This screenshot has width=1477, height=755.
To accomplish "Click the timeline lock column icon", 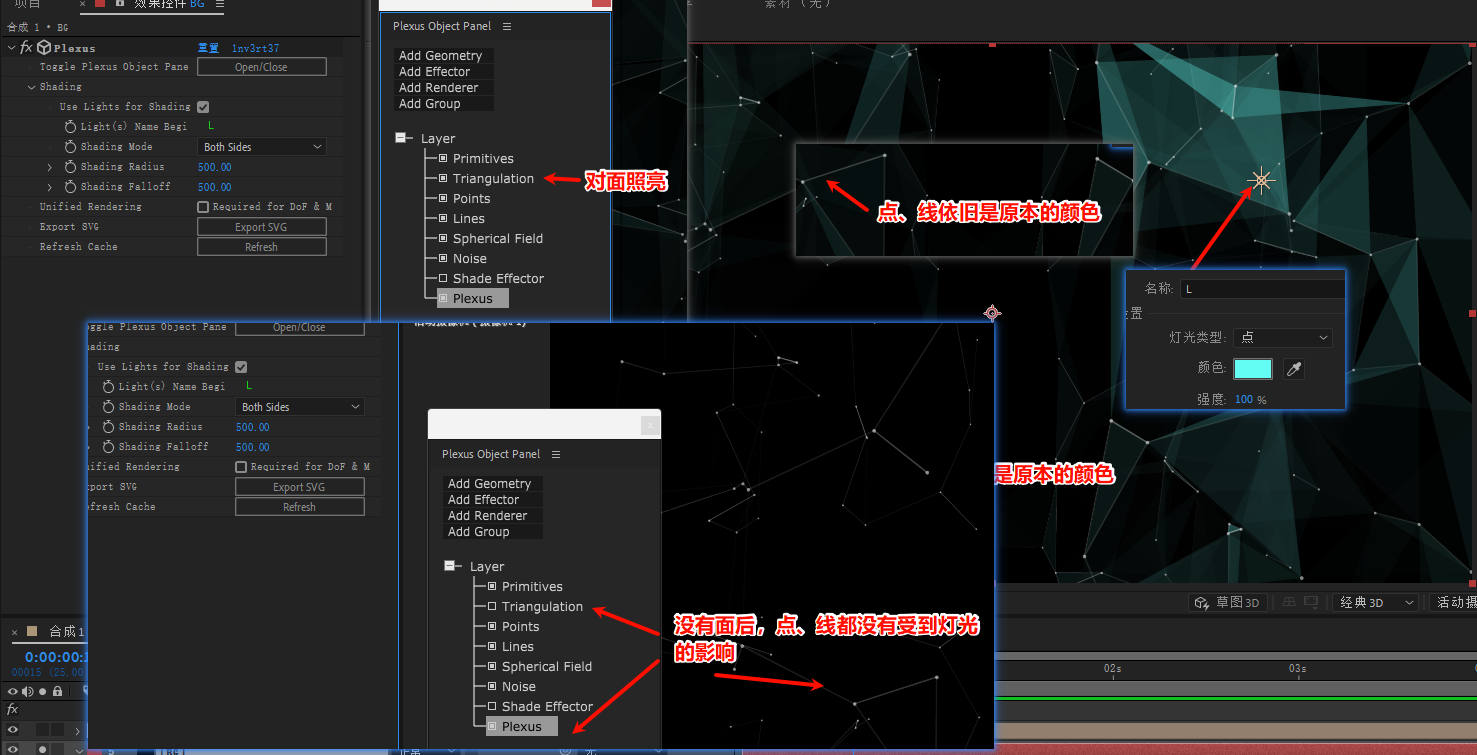I will (57, 691).
